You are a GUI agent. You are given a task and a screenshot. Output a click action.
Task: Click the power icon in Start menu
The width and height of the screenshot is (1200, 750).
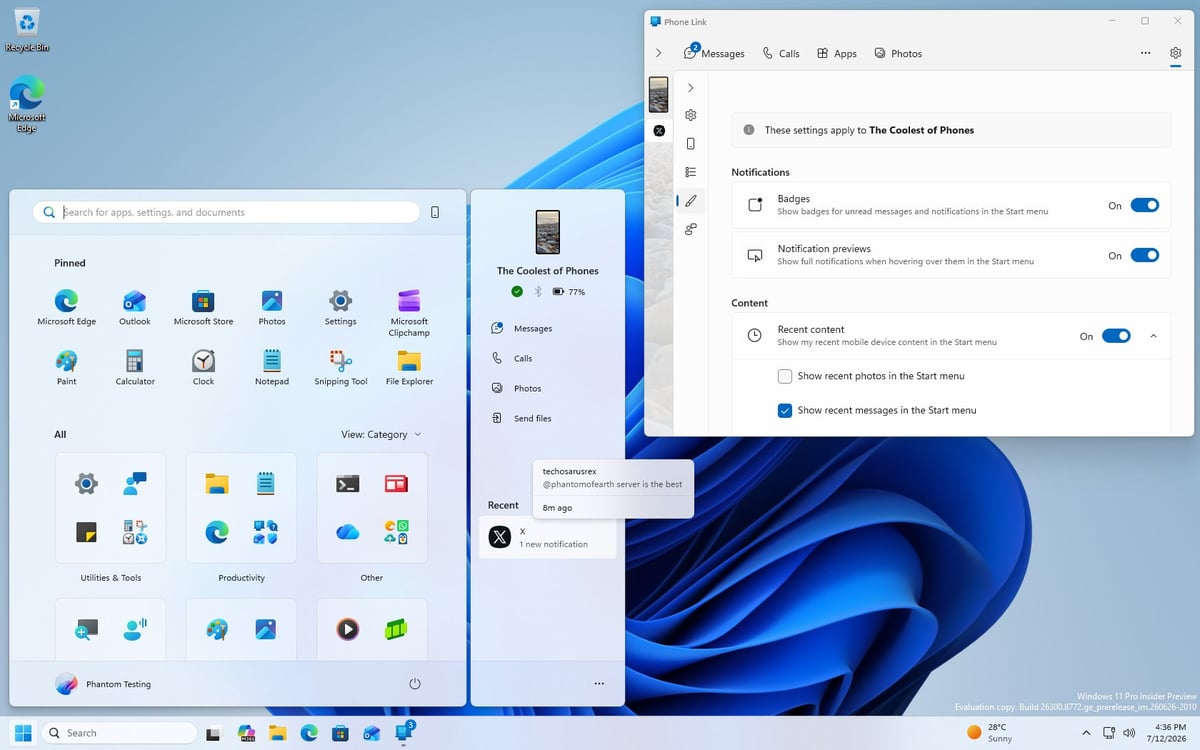415,684
